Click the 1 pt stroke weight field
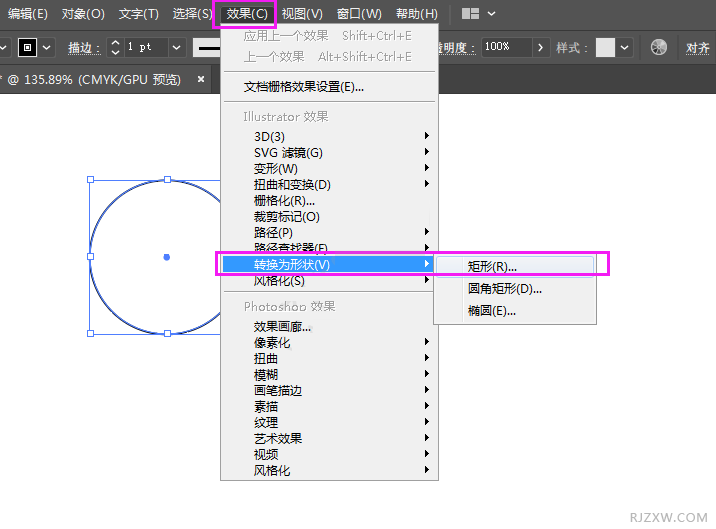The width and height of the screenshot is (716, 529). tap(145, 47)
